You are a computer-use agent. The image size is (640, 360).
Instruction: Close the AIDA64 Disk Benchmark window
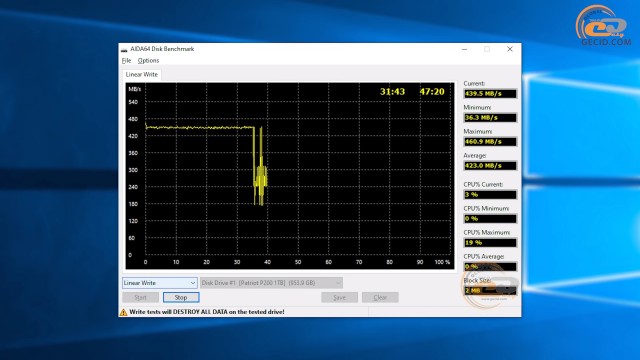(x=510, y=49)
